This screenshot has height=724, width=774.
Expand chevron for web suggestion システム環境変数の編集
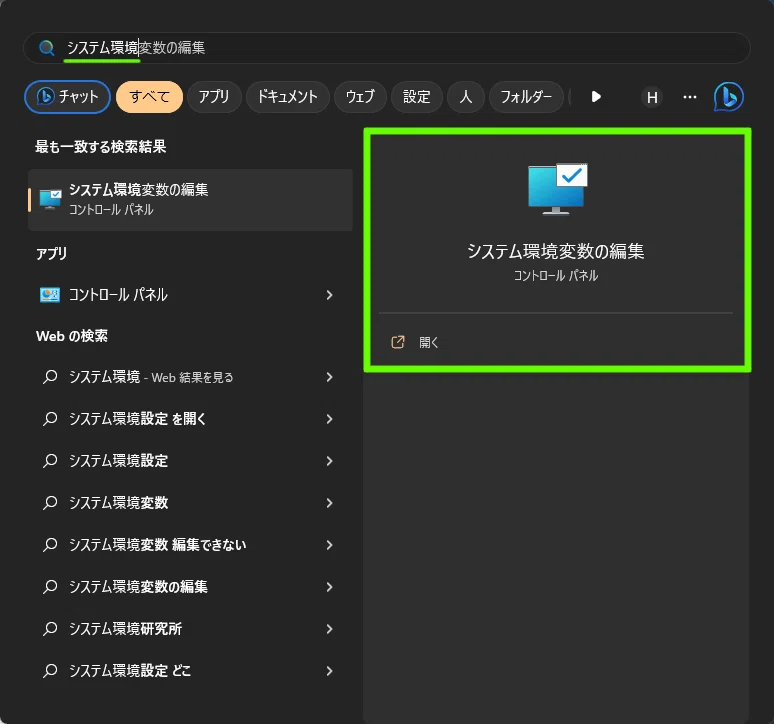click(x=329, y=587)
